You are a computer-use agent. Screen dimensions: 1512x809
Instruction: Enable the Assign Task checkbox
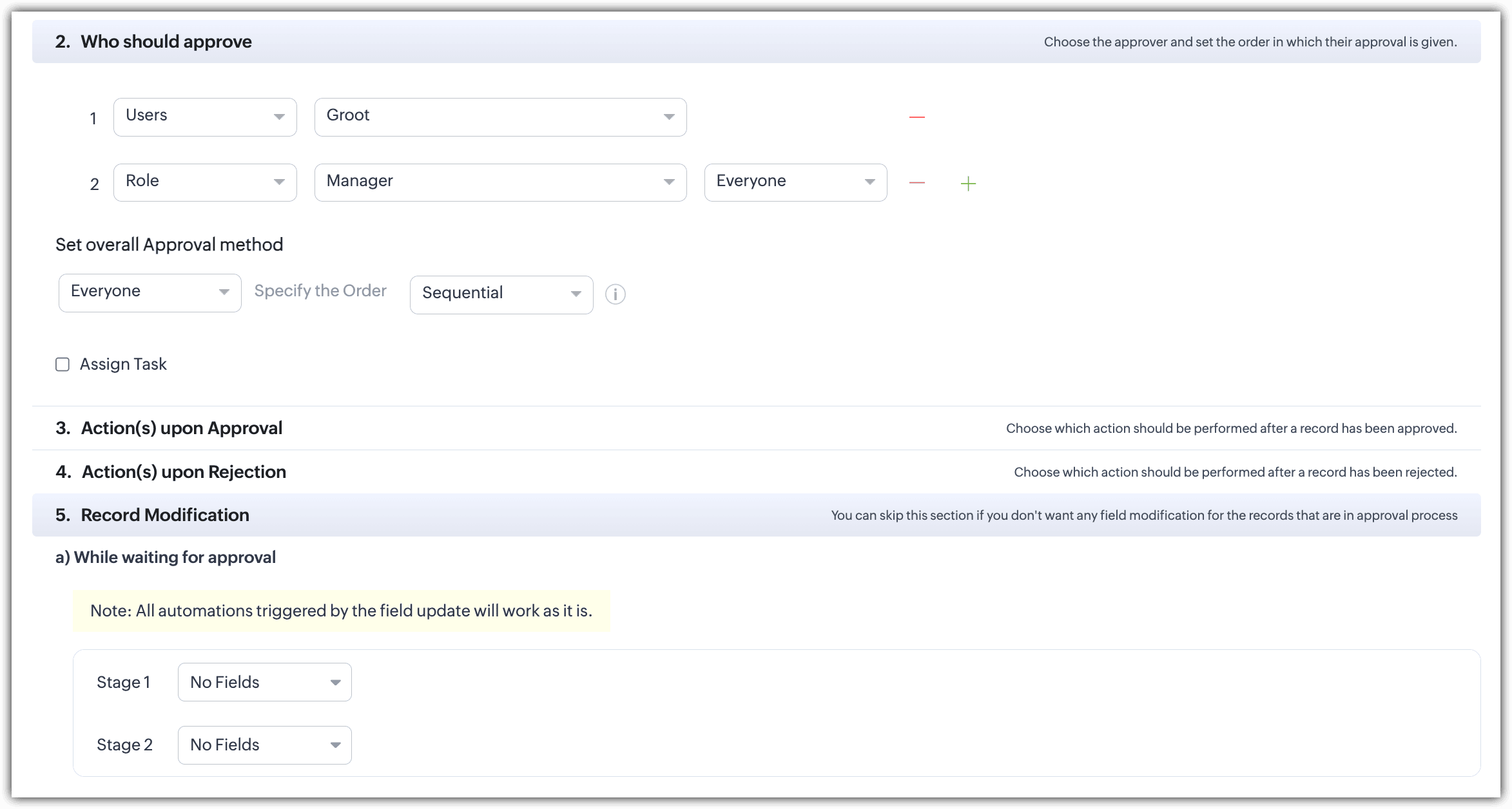coord(63,365)
